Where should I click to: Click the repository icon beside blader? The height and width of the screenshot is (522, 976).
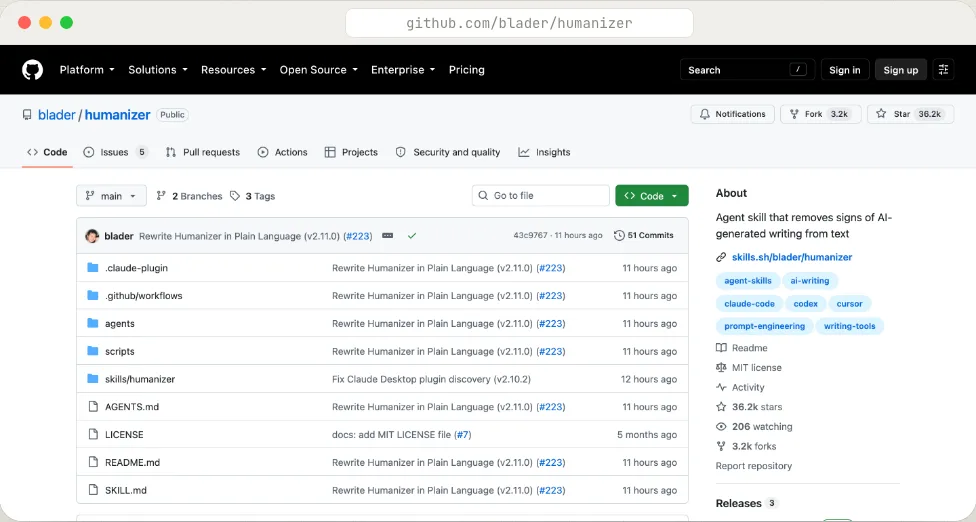tap(27, 115)
